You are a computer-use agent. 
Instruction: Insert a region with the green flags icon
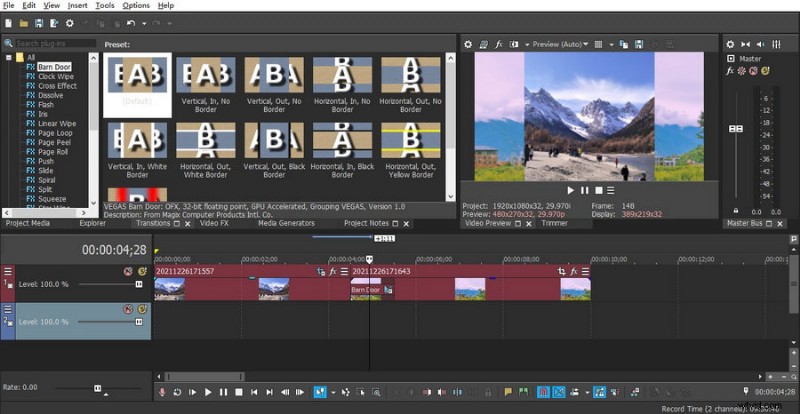[x=523, y=392]
